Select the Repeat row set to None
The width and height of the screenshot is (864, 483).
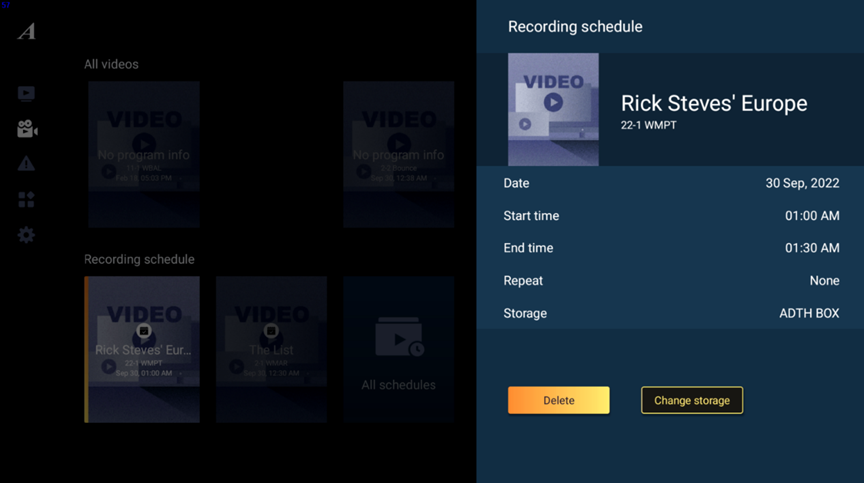coord(671,280)
